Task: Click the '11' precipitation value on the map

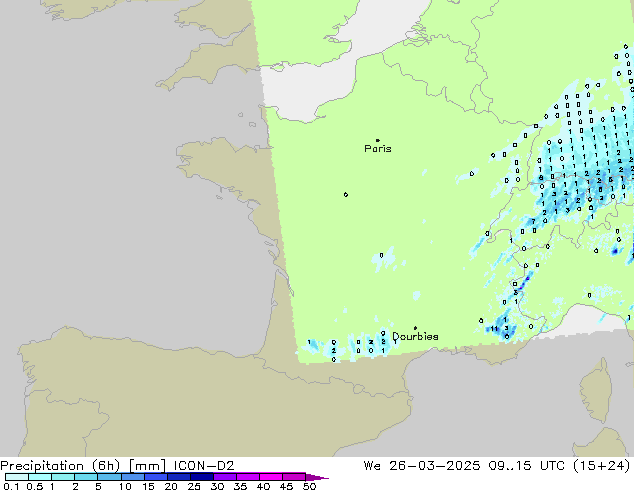Action: tap(494, 329)
